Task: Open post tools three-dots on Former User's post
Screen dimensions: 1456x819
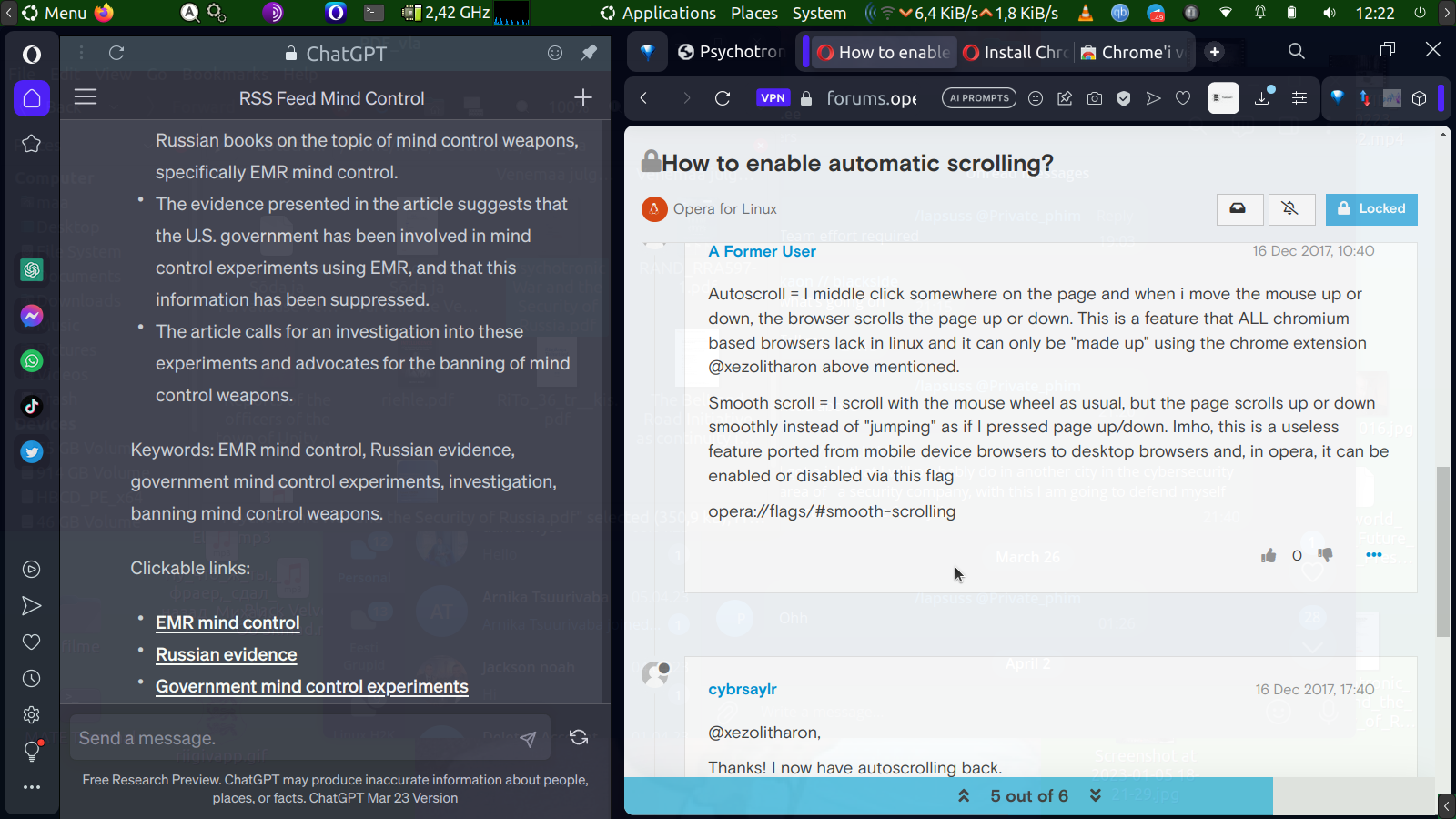Action: (1374, 555)
